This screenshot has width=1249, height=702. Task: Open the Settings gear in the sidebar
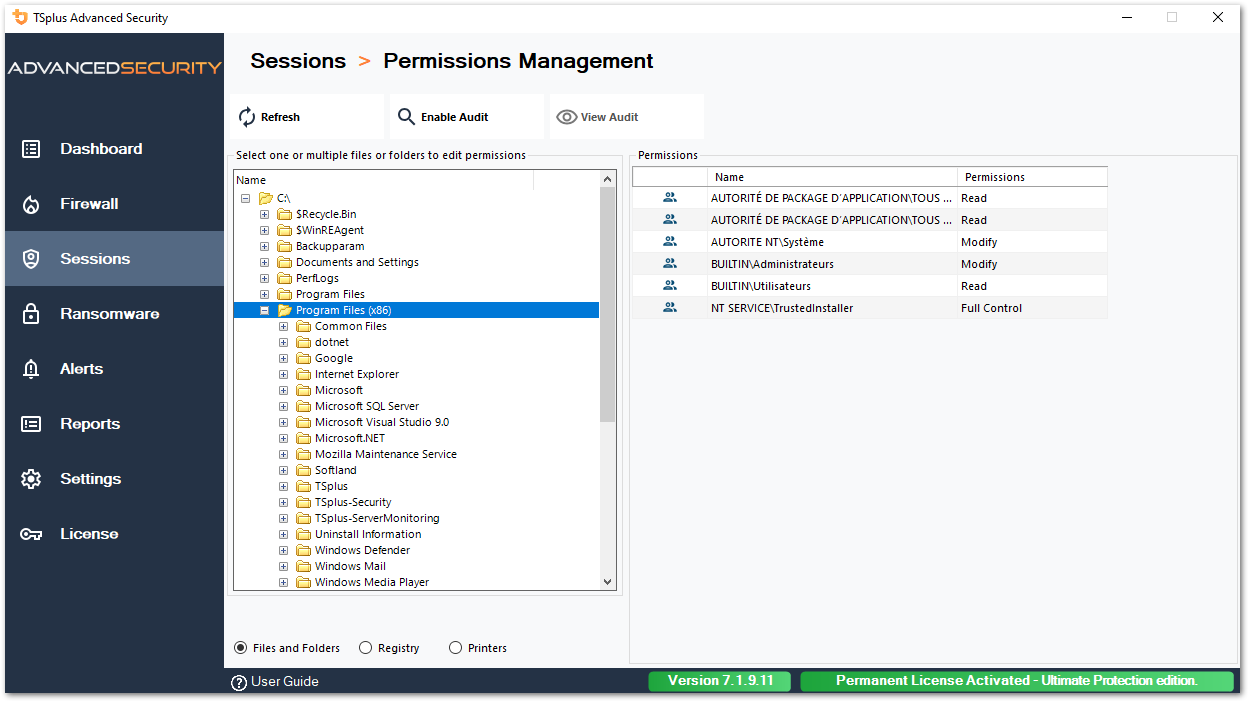(x=33, y=478)
